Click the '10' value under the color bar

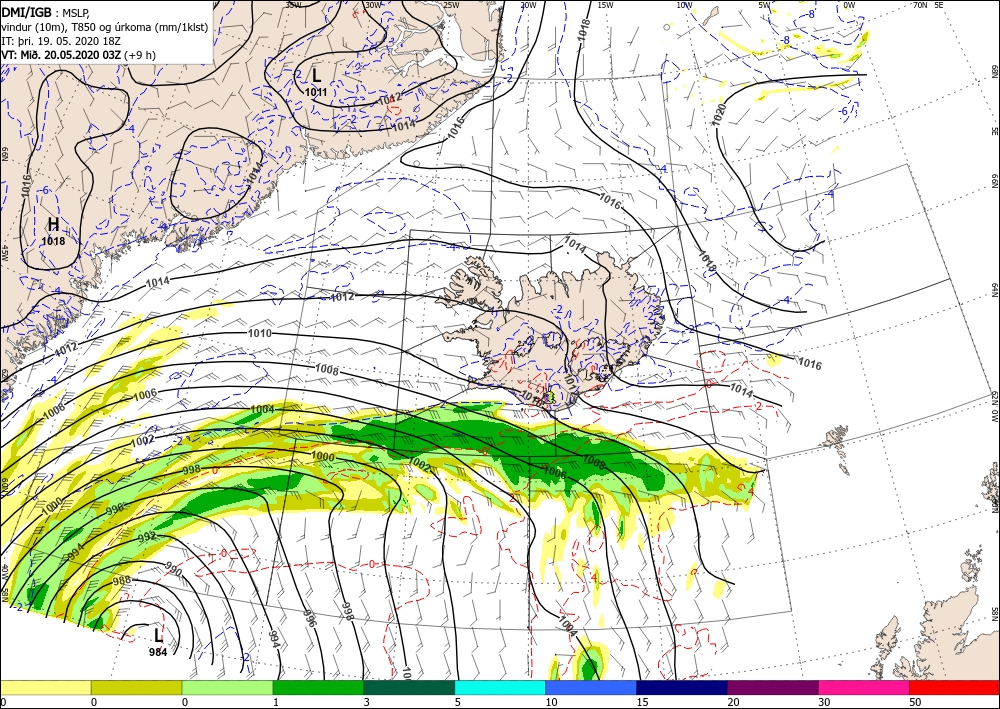click(x=551, y=702)
